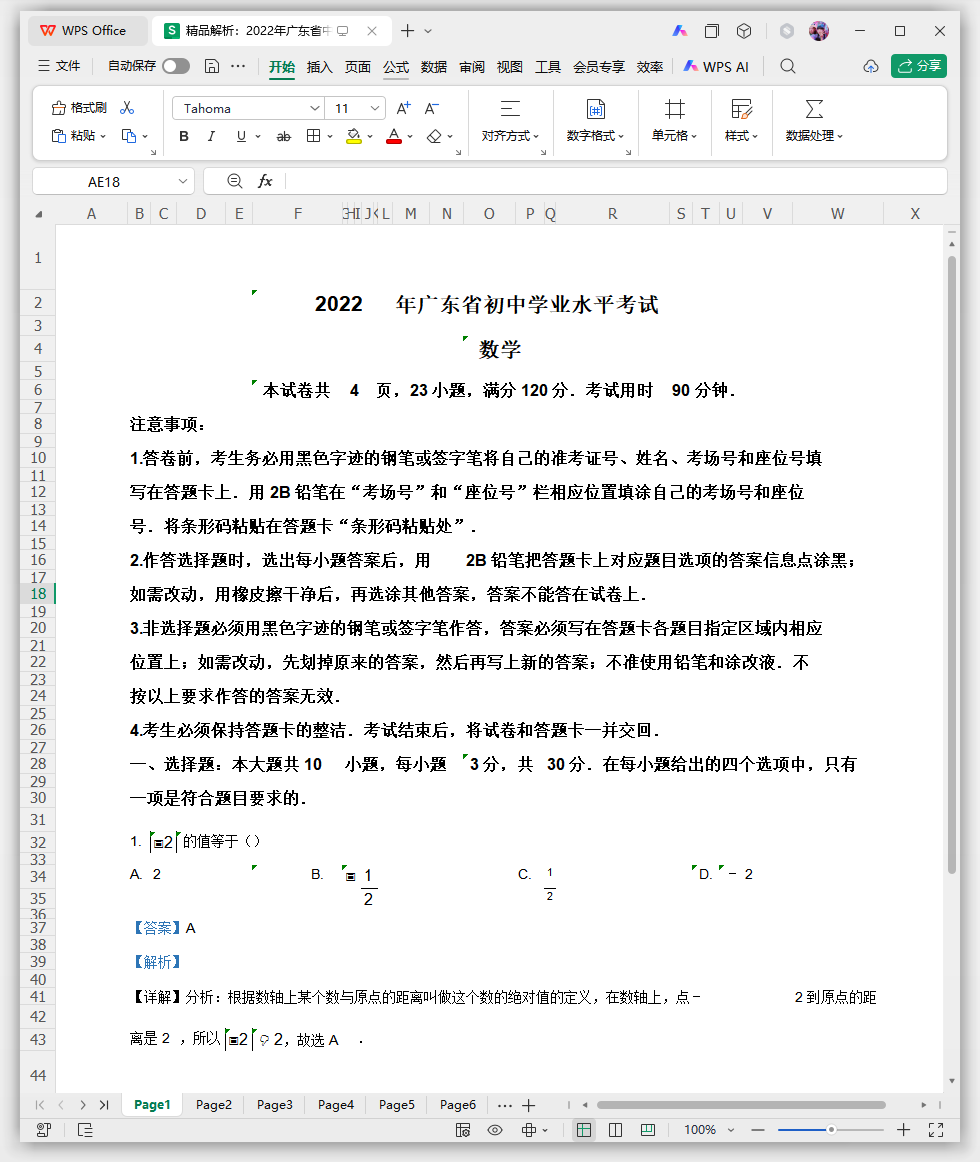Click the cloud sync icon
Viewport: 980px width, 1162px height.
[871, 66]
